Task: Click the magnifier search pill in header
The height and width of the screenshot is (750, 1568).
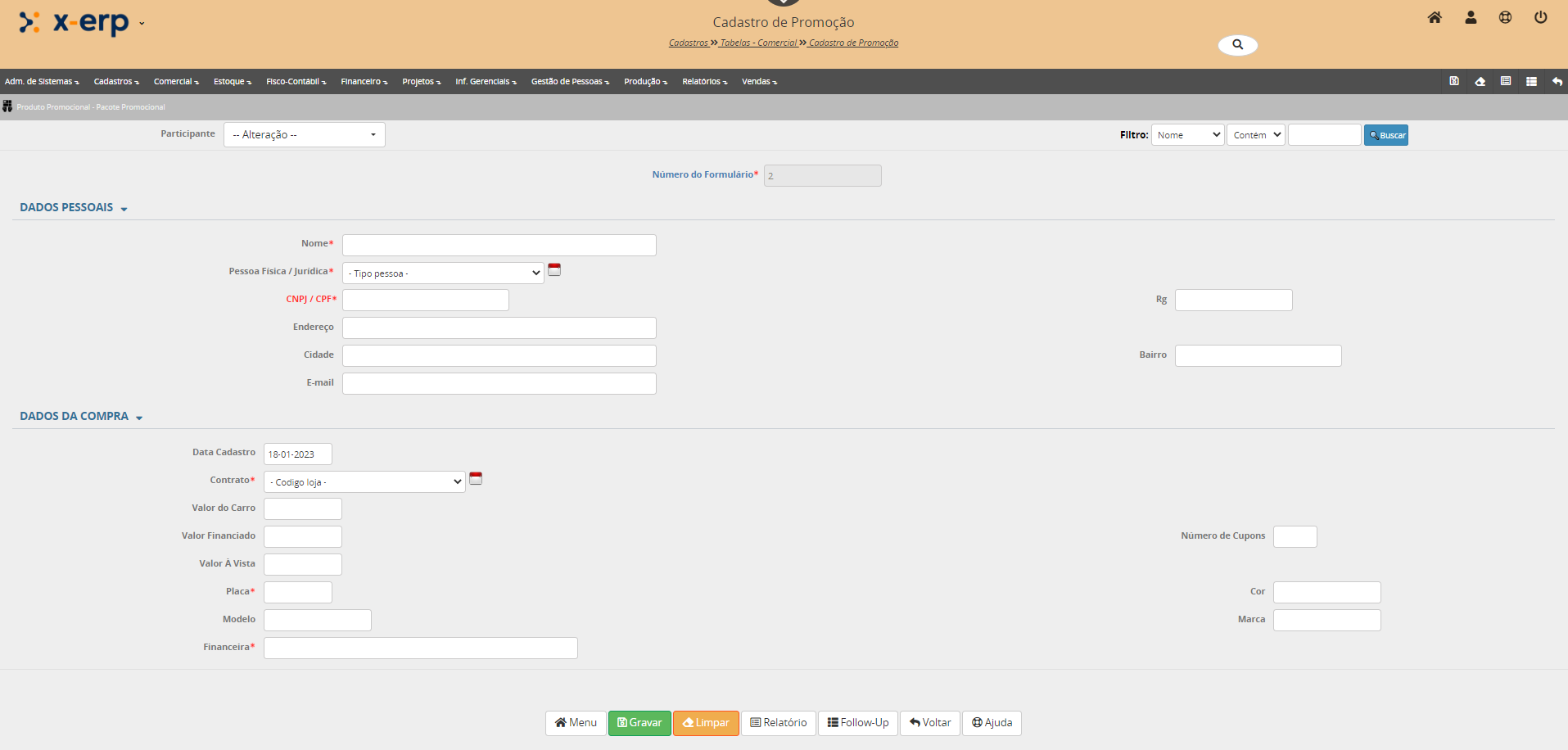Action: 1237,45
